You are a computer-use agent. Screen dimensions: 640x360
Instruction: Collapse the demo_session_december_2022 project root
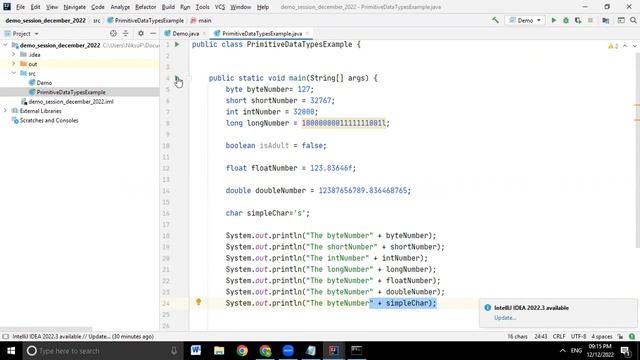(6, 45)
